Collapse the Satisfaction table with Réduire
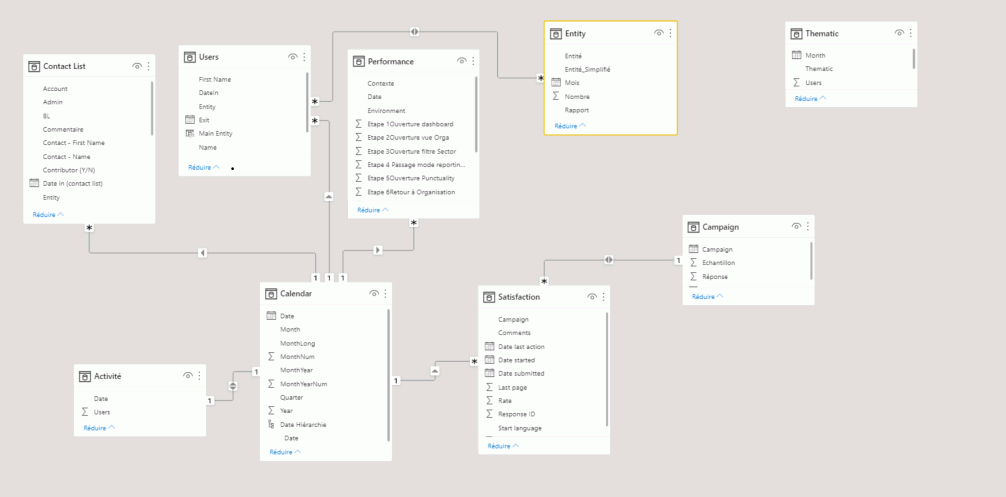The width and height of the screenshot is (1006, 497). point(500,446)
